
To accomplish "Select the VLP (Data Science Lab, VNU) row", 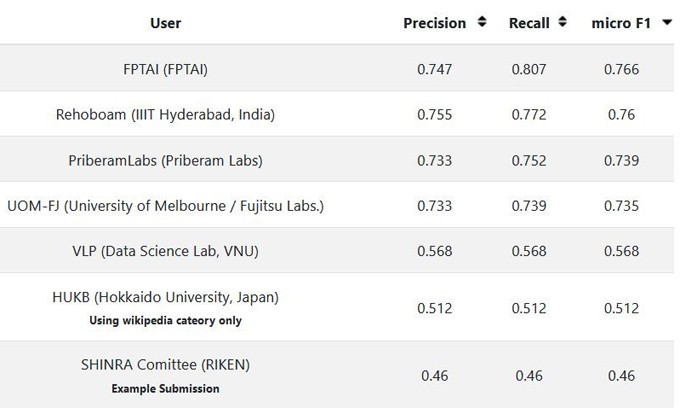I will pos(166,251).
